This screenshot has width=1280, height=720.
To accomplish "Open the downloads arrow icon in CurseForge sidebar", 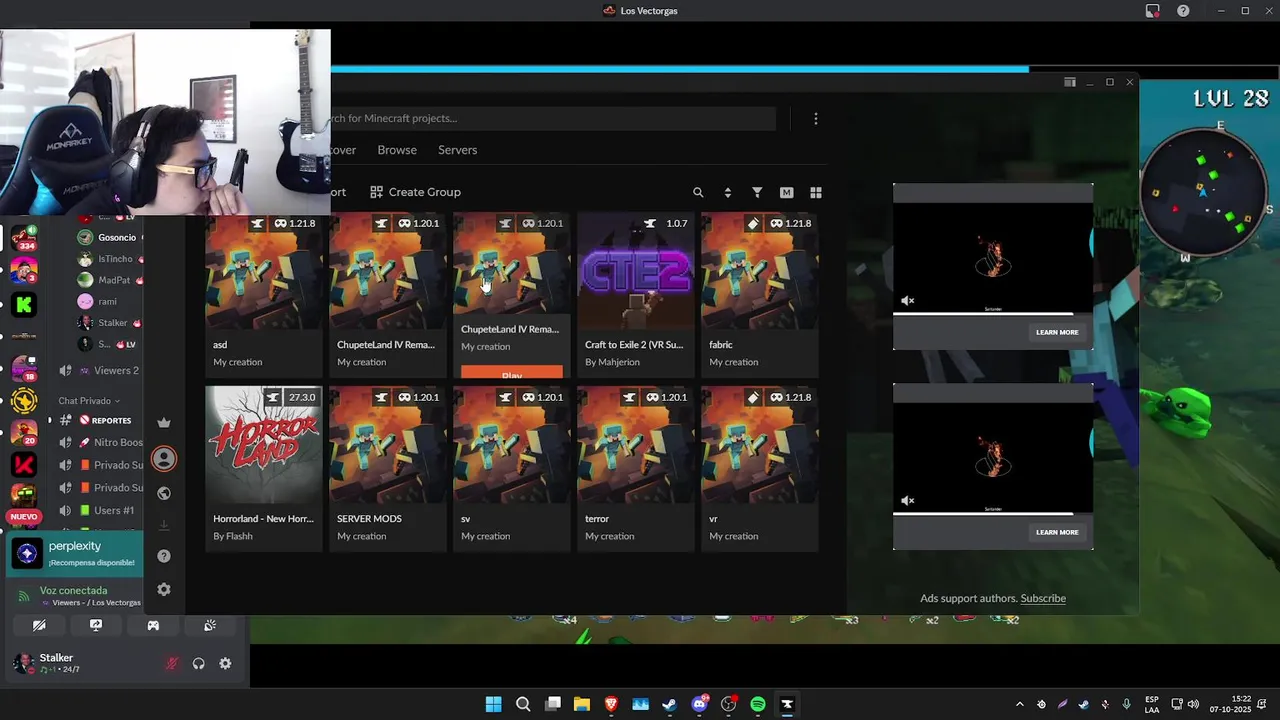I will click(164, 525).
